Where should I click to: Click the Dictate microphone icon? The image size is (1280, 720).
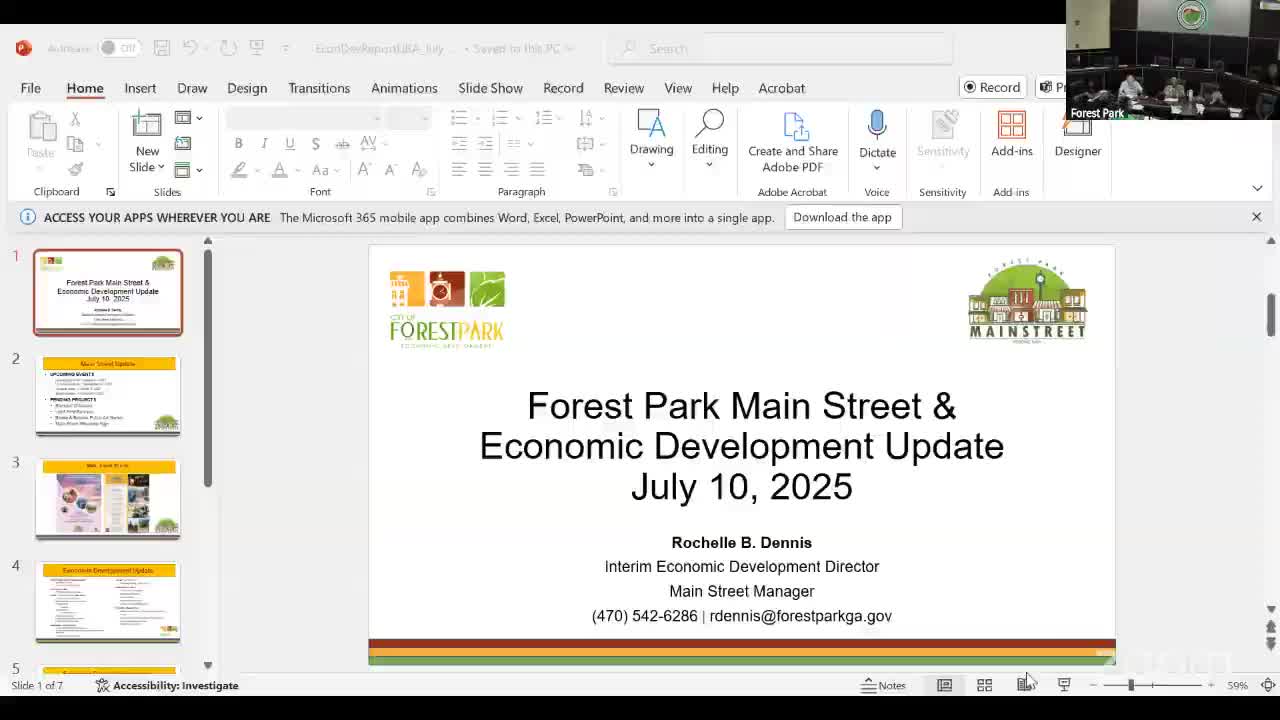pos(877,126)
